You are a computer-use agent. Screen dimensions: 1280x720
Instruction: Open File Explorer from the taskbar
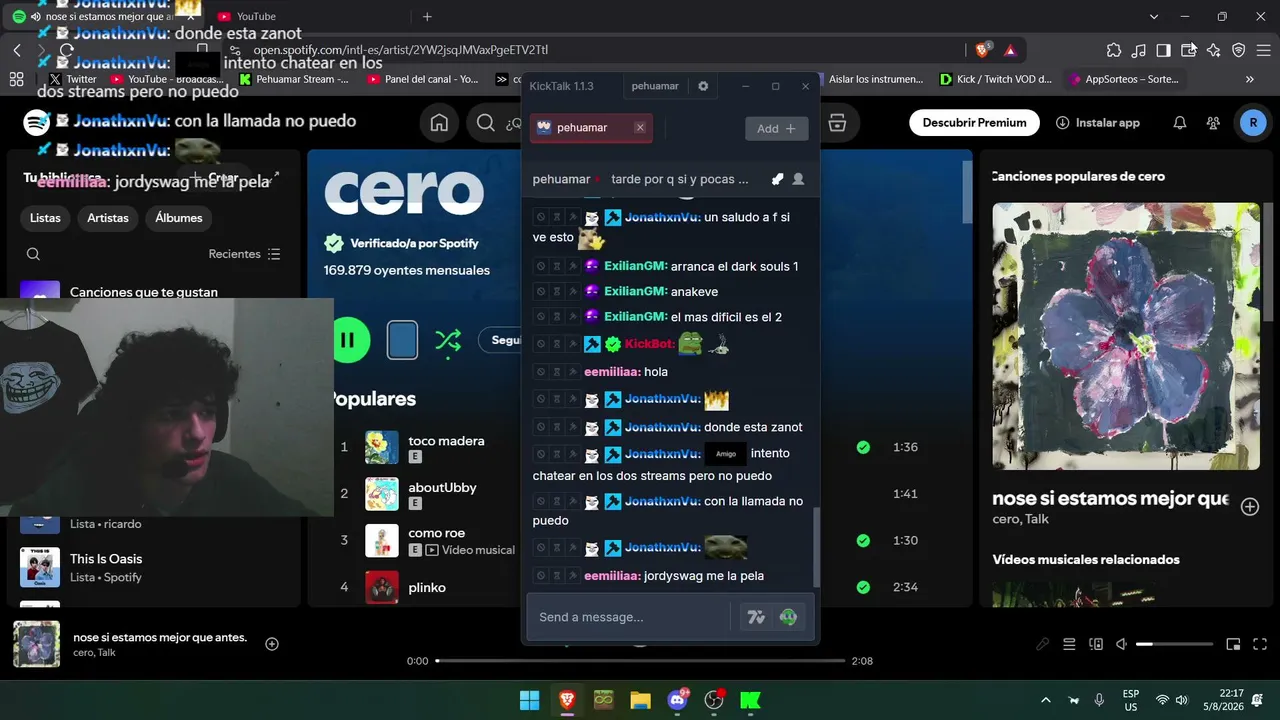640,700
